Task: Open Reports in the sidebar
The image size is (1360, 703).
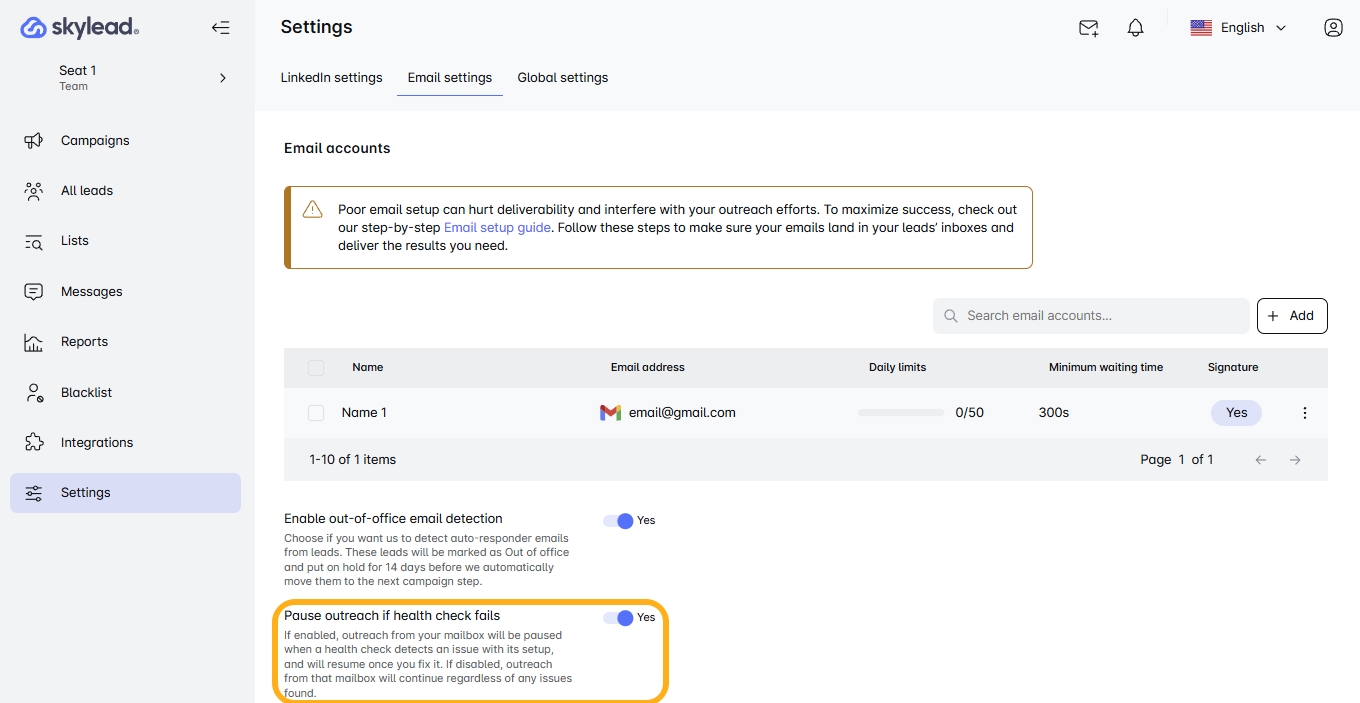Action: [x=125, y=342]
